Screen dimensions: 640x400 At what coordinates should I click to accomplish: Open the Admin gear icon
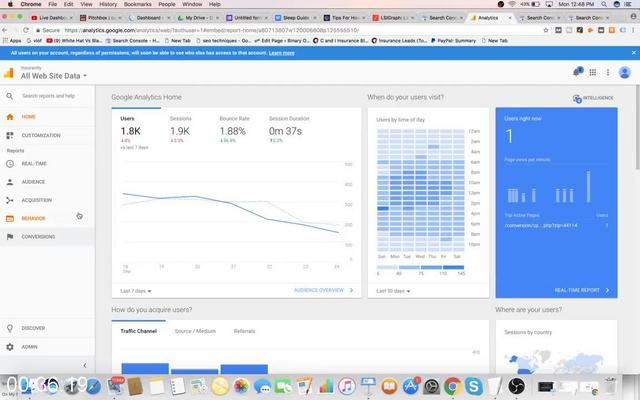pyautogui.click(x=10, y=347)
